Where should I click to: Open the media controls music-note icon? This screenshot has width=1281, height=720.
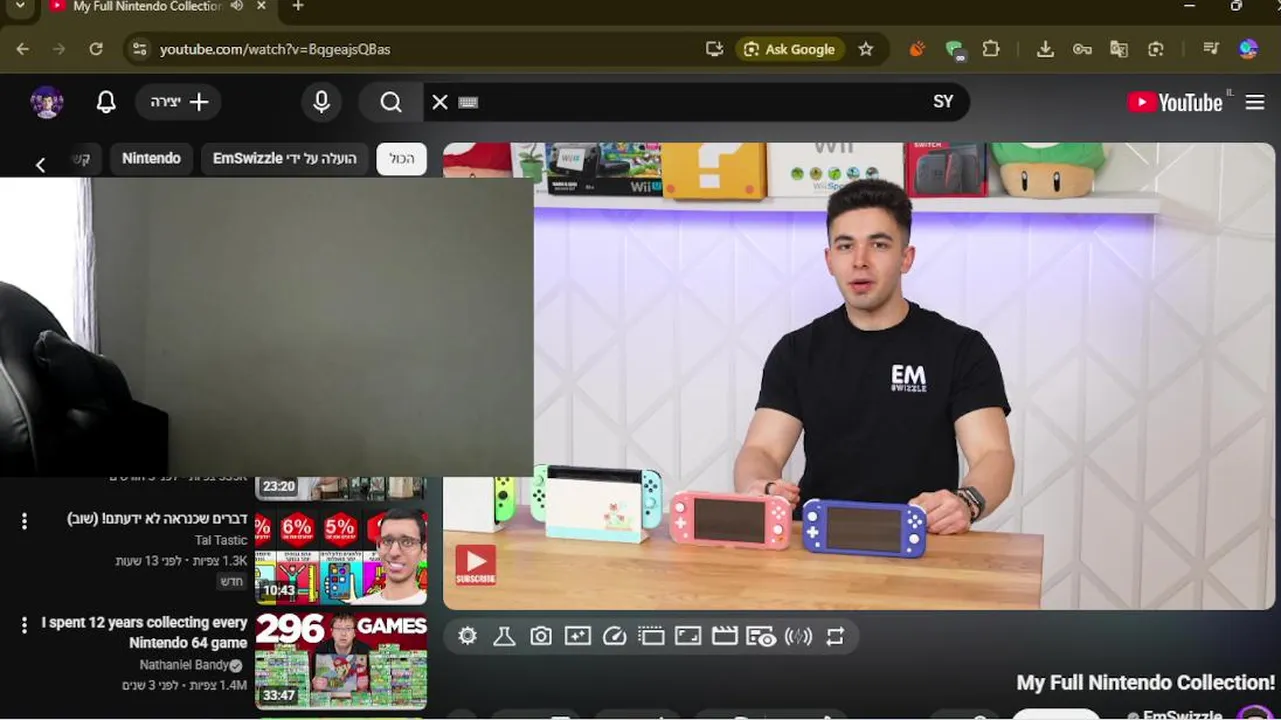1211,49
